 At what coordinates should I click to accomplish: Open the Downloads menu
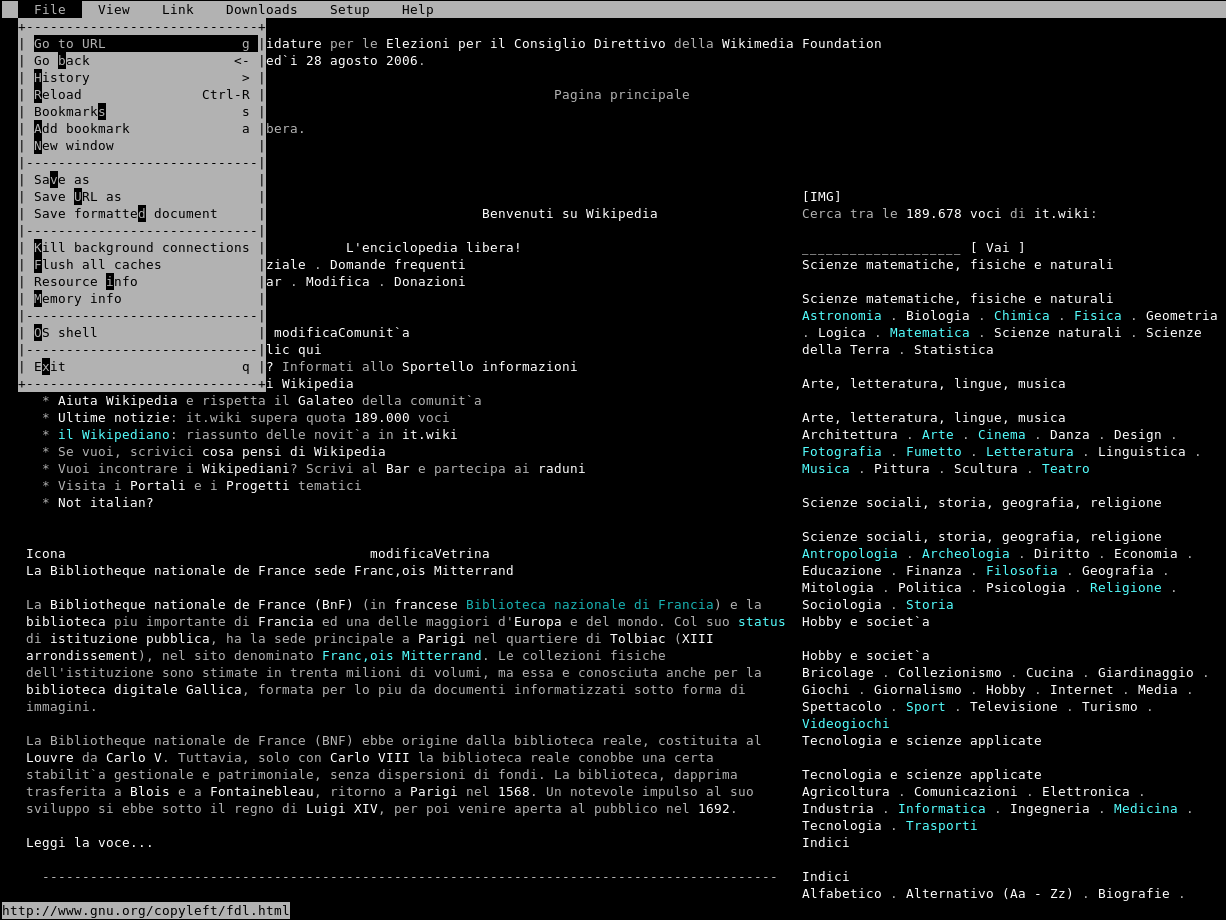pos(262,9)
